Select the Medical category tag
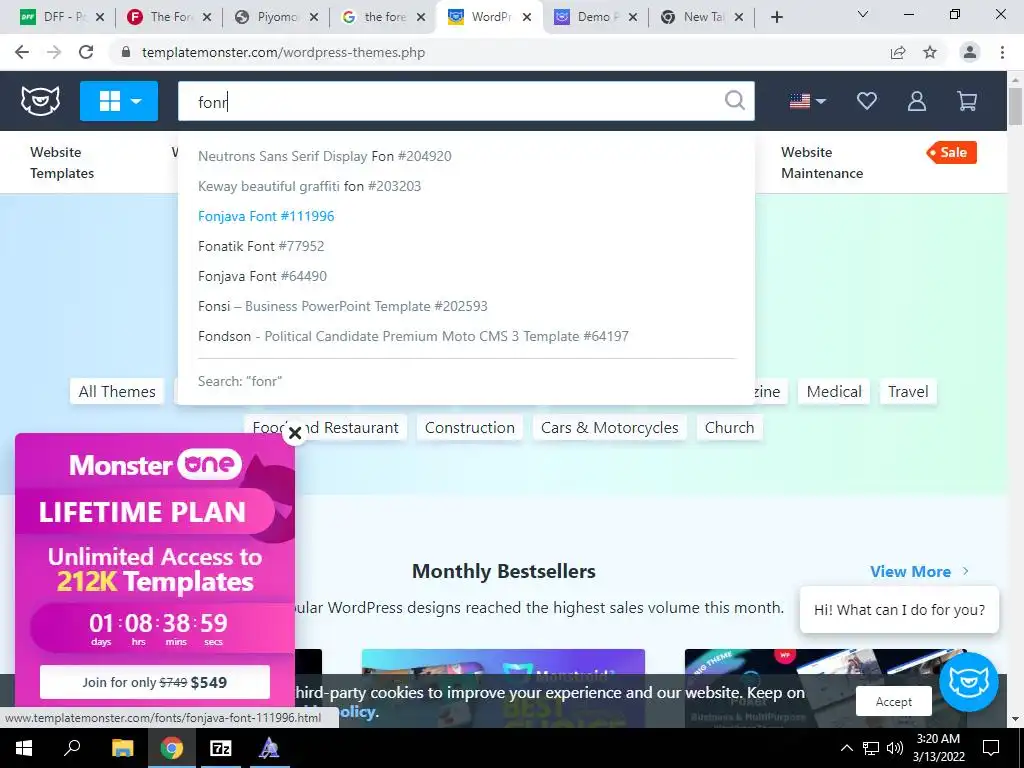Viewport: 1024px width, 768px height. [x=834, y=392]
